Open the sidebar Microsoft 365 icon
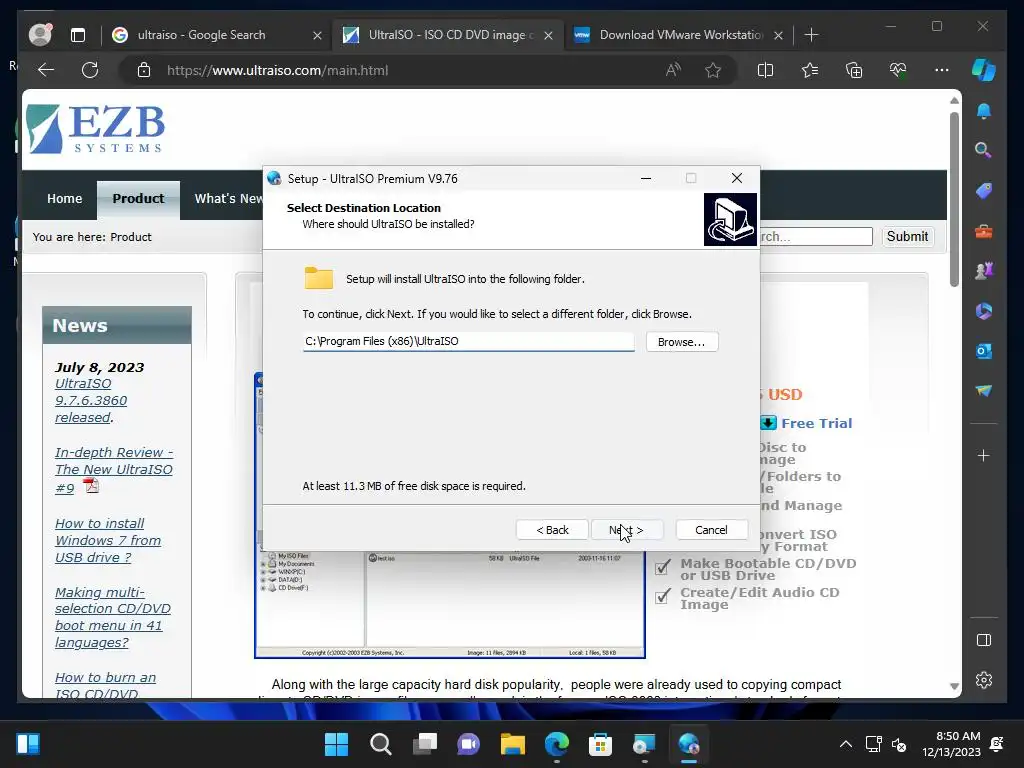Screen dimensions: 1024x768 point(984,311)
